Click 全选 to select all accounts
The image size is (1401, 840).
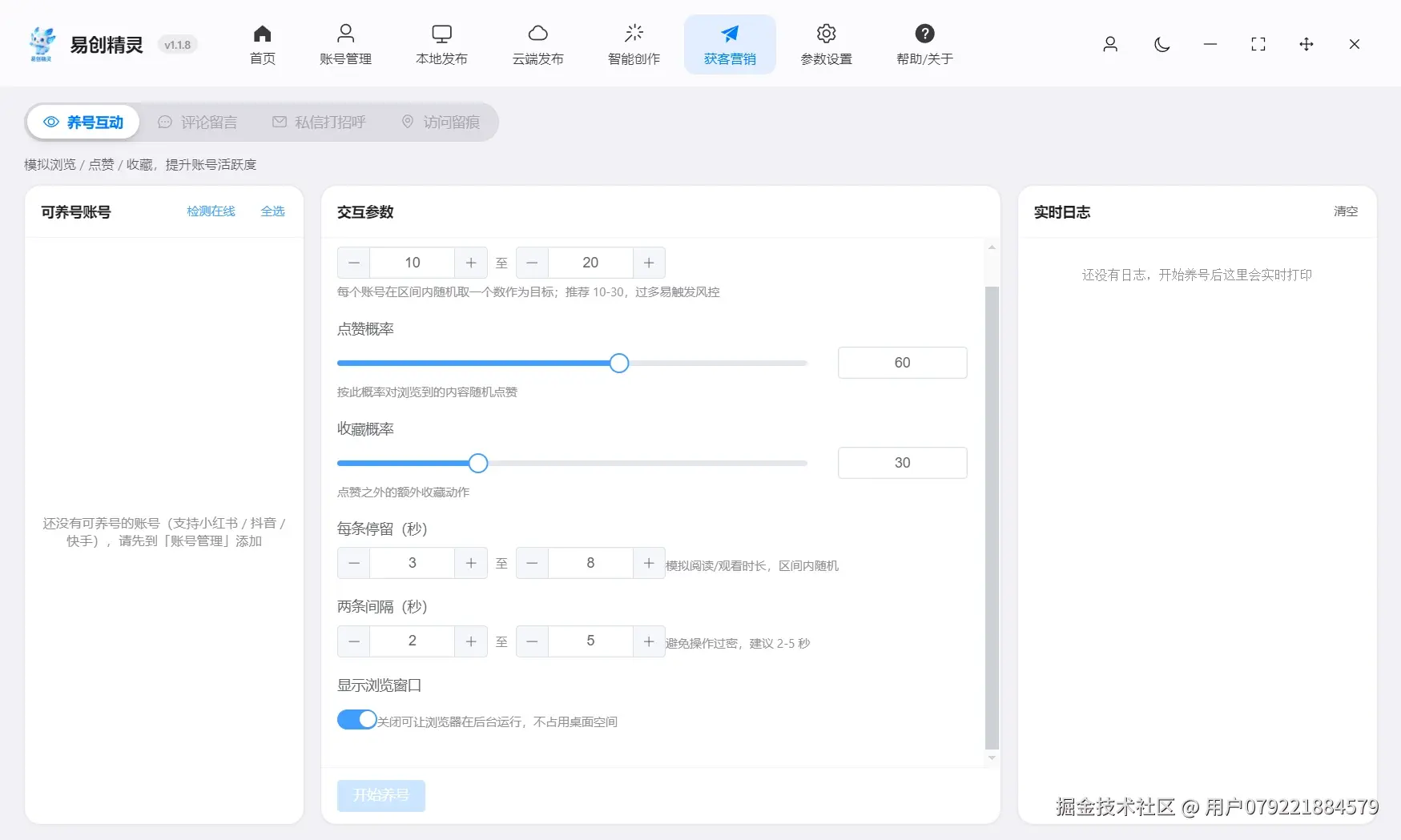coord(272,211)
